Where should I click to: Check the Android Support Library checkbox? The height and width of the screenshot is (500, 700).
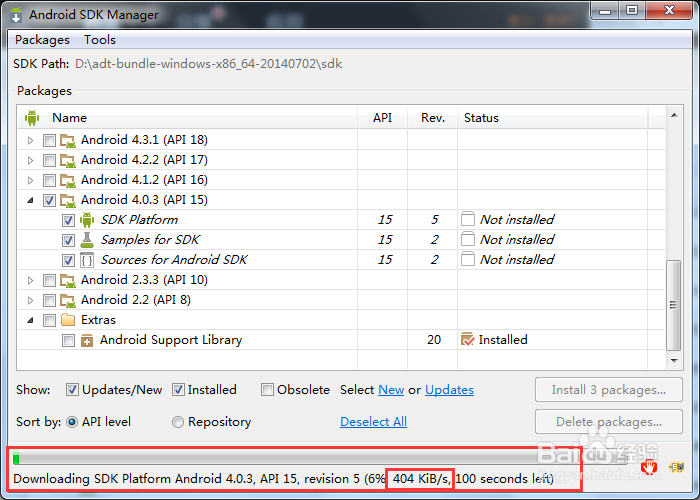click(x=68, y=341)
